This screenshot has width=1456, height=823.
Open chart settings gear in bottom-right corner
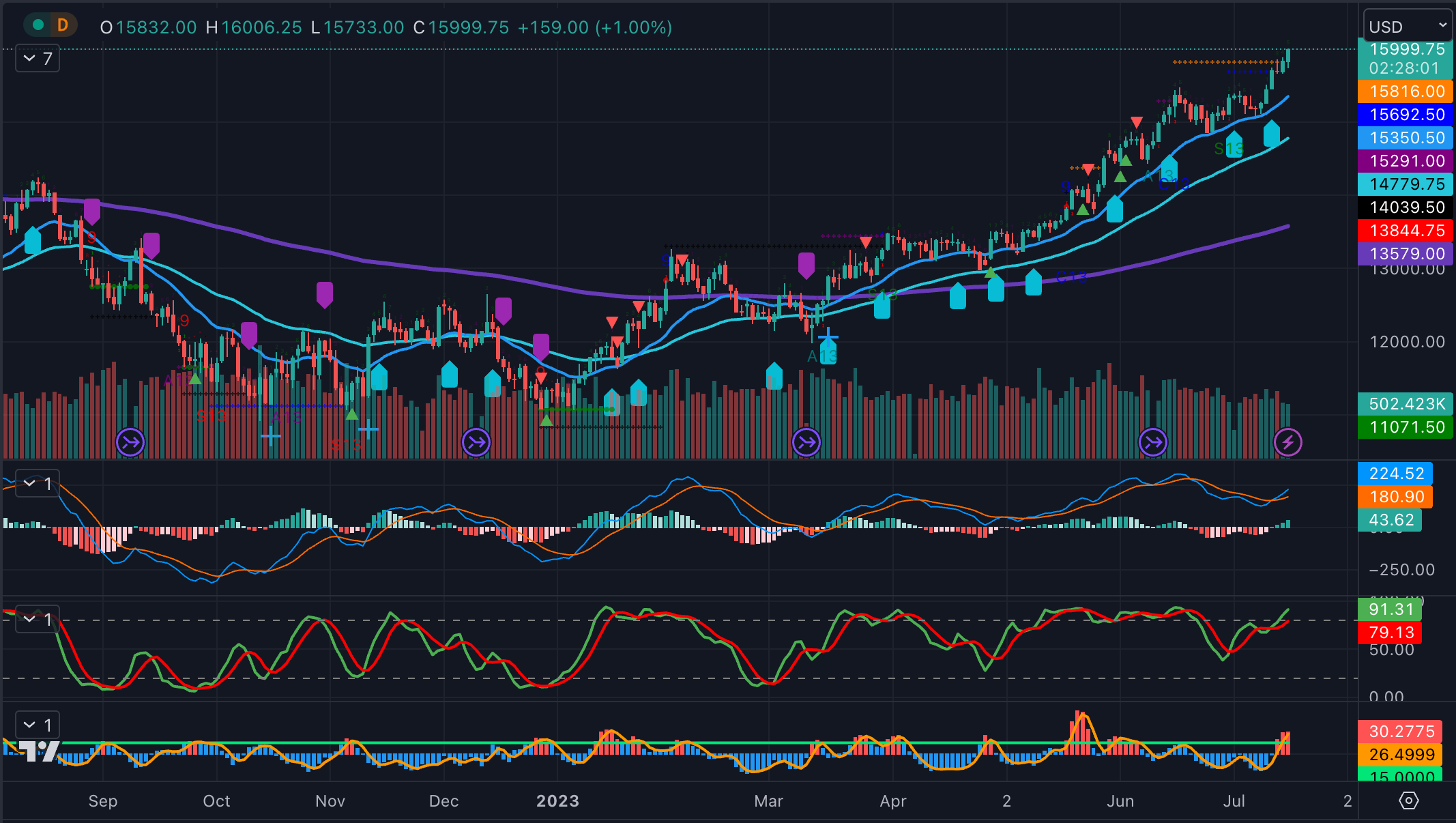click(x=1408, y=800)
